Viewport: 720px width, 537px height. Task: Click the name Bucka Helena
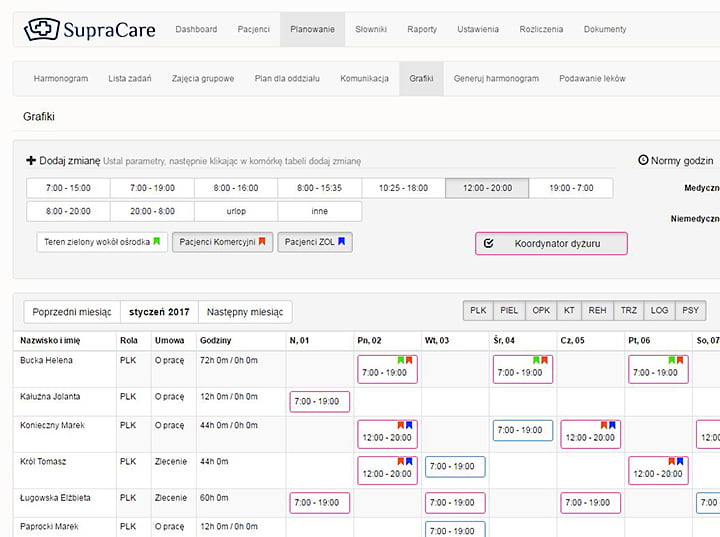(46, 360)
